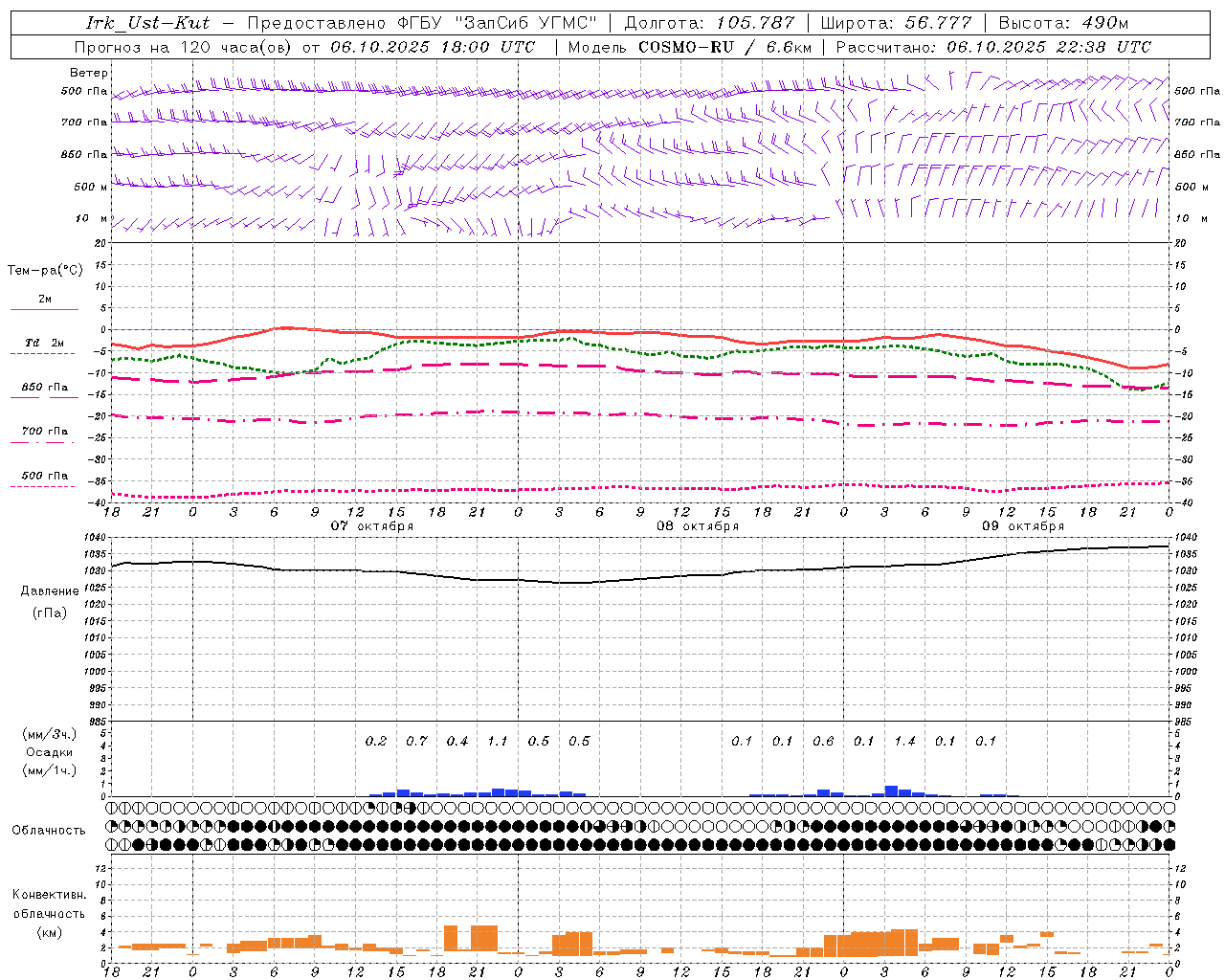Viewport: 1225px width, 980px height.
Task: Click the station title Irk_Ust-Kut
Action: pyautogui.click(x=147, y=23)
